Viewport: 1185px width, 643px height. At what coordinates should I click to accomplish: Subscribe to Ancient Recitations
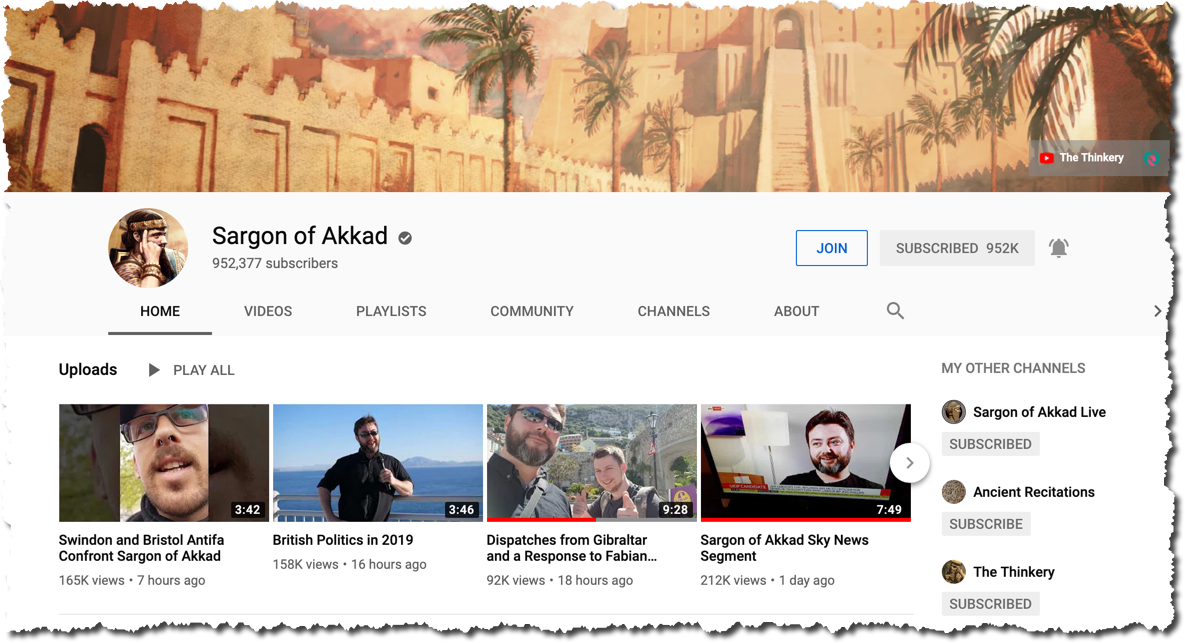[986, 524]
